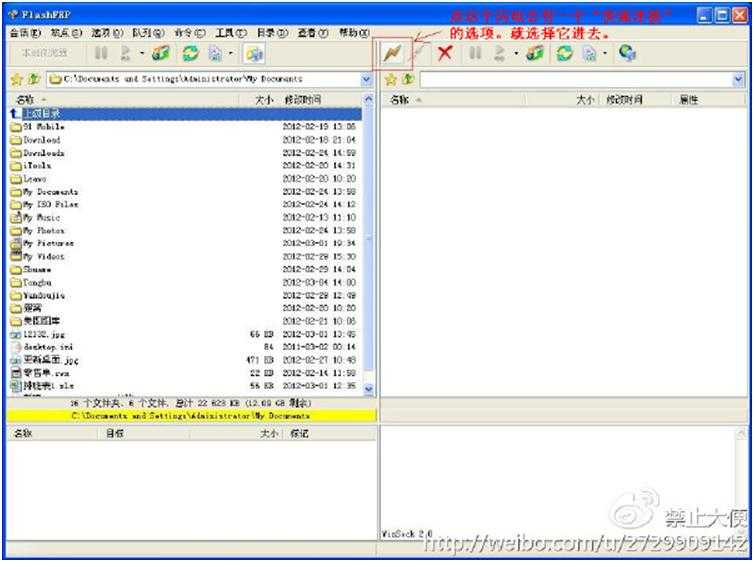Click the folder icon of the iTools row
The image size is (754, 562).
[x=16, y=166]
